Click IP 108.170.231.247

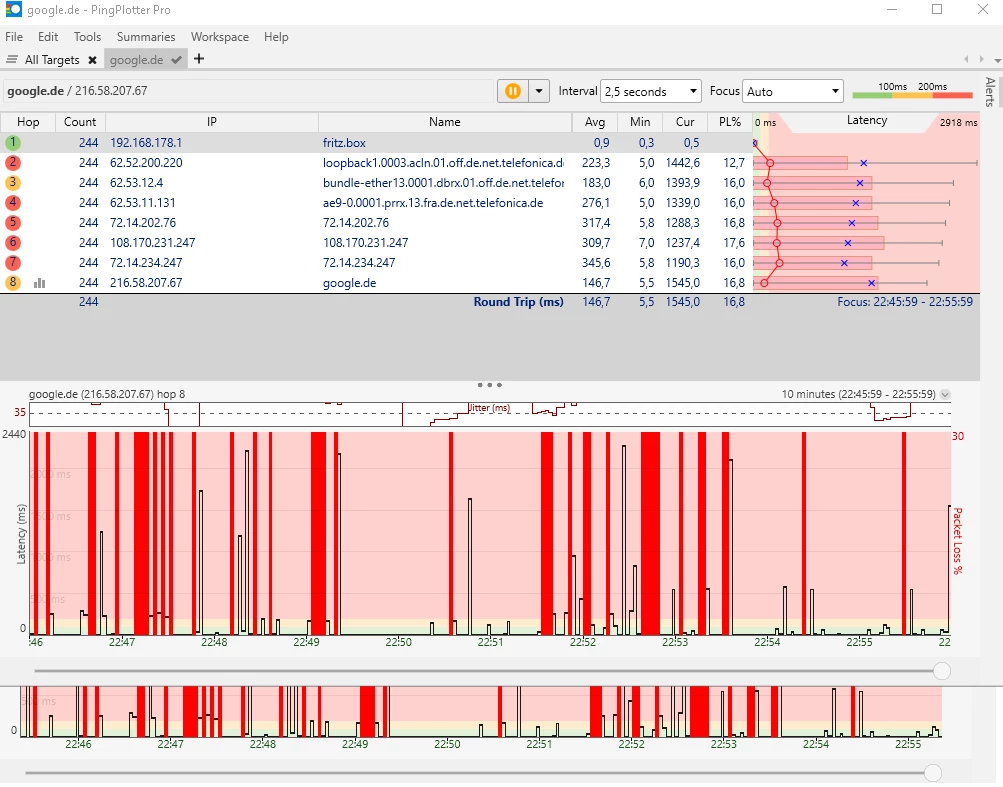152,242
